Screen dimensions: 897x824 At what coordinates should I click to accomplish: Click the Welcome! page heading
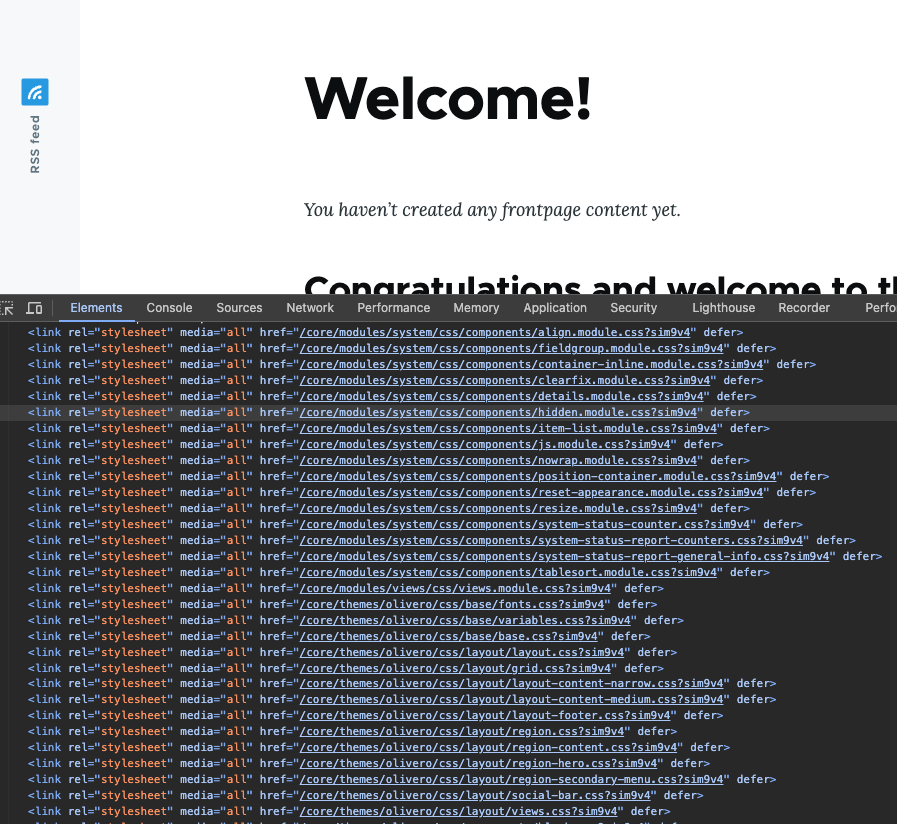448,99
